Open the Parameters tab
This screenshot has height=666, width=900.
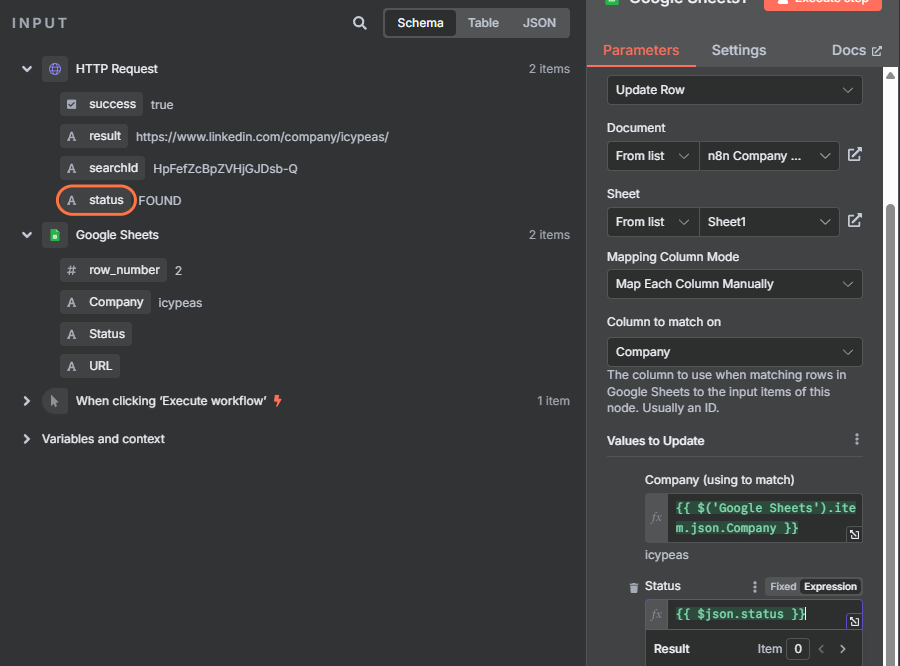pyautogui.click(x=641, y=51)
